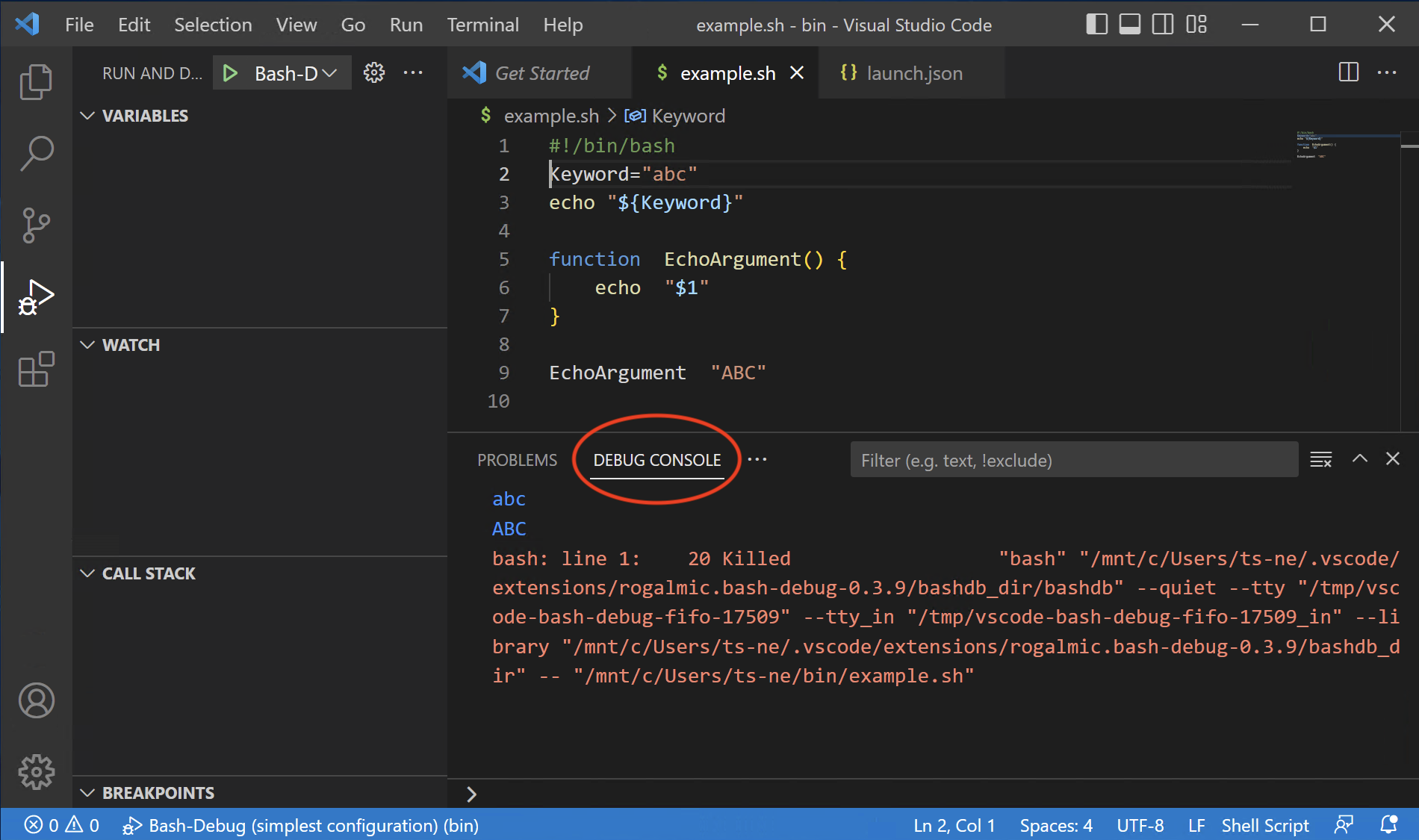The width and height of the screenshot is (1419, 840).
Task: Open the Explorer view
Action: pos(35,81)
